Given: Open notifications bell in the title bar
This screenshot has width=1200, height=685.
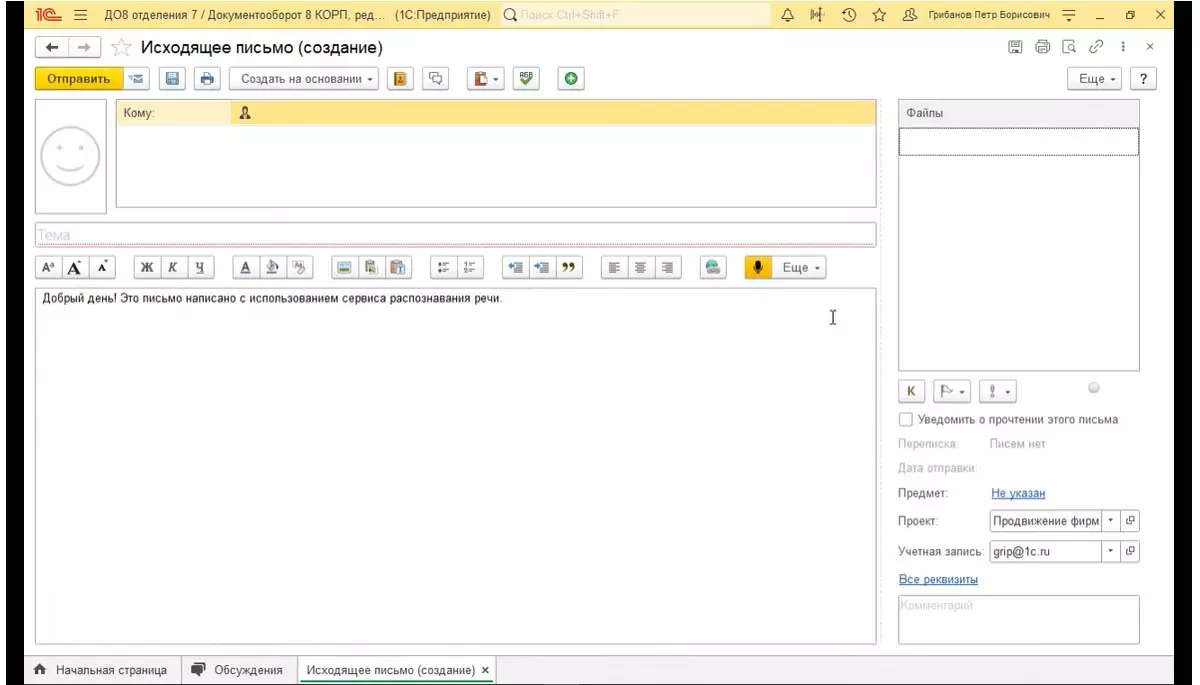Looking at the screenshot, I should click(x=787, y=16).
